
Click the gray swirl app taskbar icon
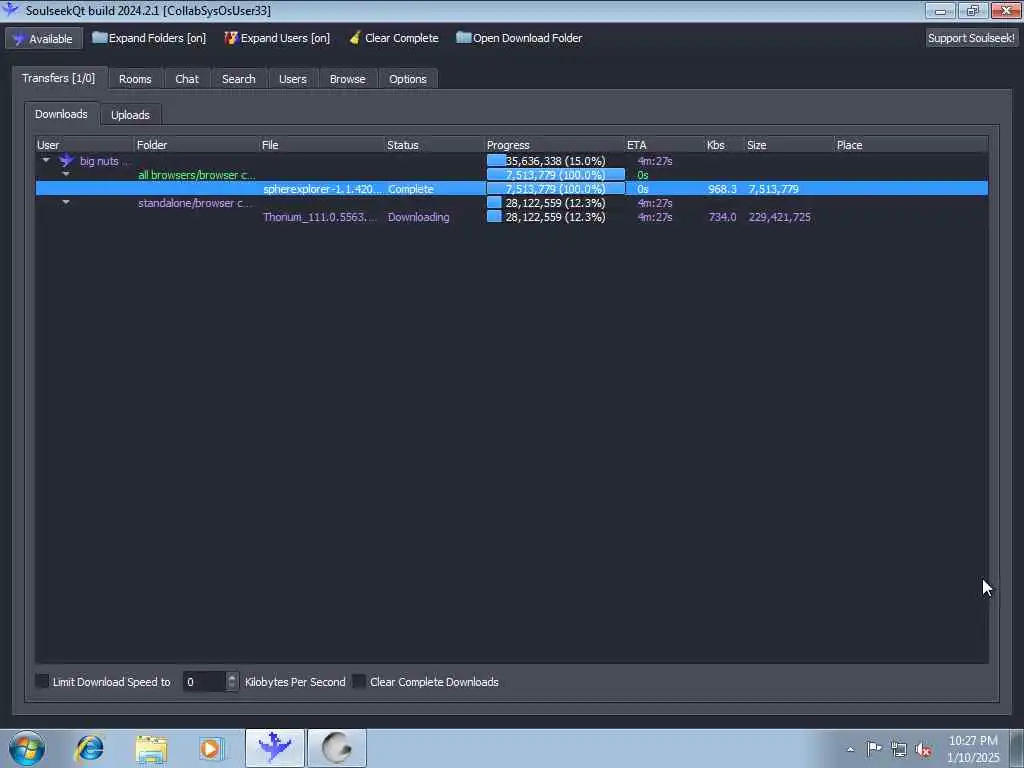coord(337,748)
